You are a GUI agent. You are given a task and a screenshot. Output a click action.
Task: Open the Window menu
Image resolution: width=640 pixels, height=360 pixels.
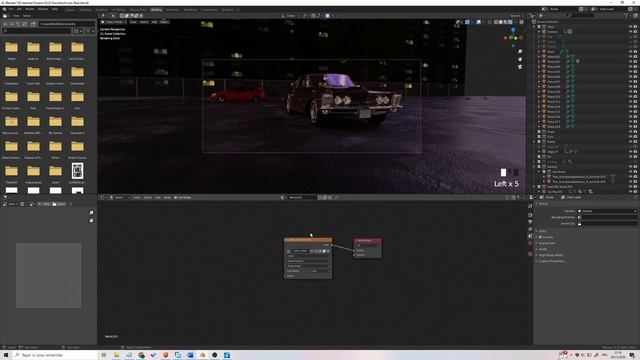click(x=43, y=9)
